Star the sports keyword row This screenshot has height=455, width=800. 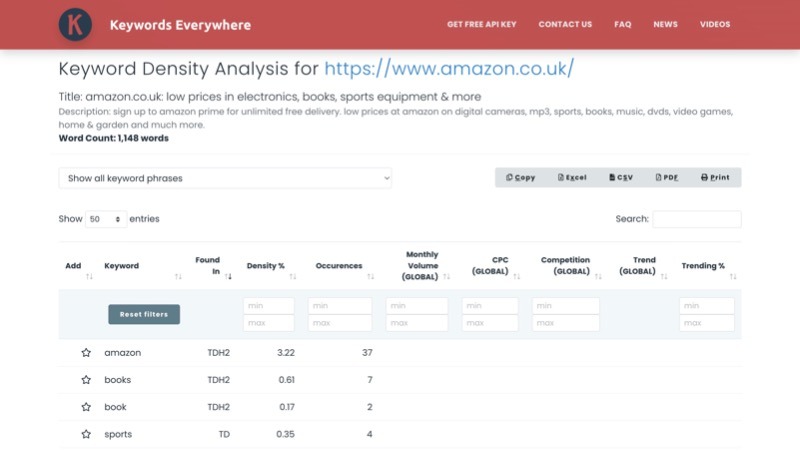point(86,434)
